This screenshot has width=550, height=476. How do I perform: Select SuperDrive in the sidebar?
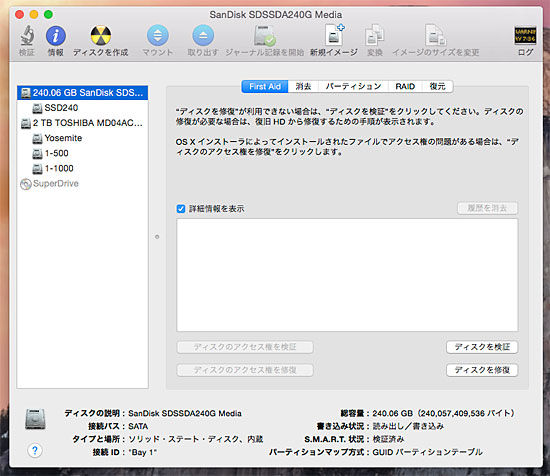(82, 183)
